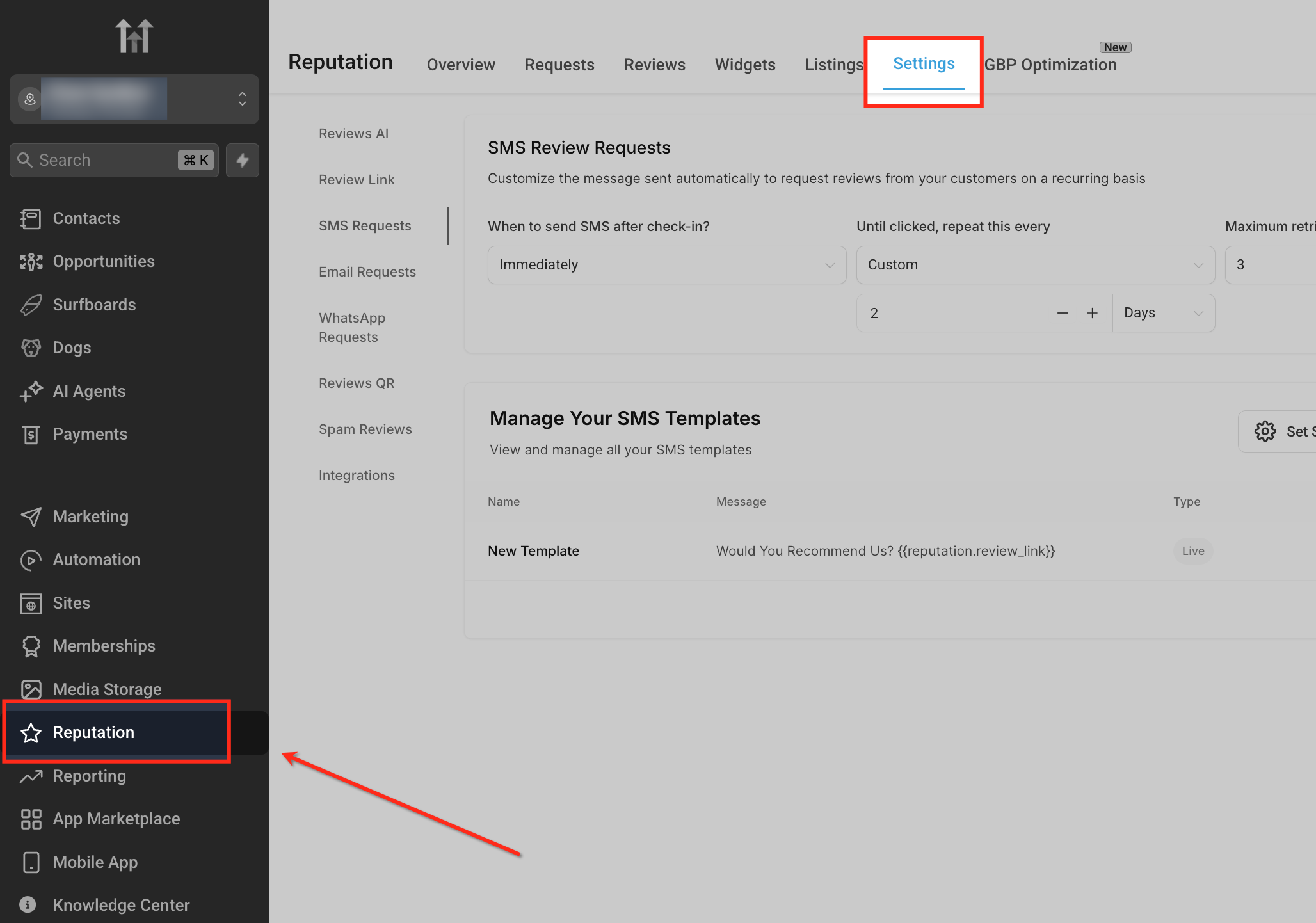Click the gear icon beside Set

coord(1265,431)
